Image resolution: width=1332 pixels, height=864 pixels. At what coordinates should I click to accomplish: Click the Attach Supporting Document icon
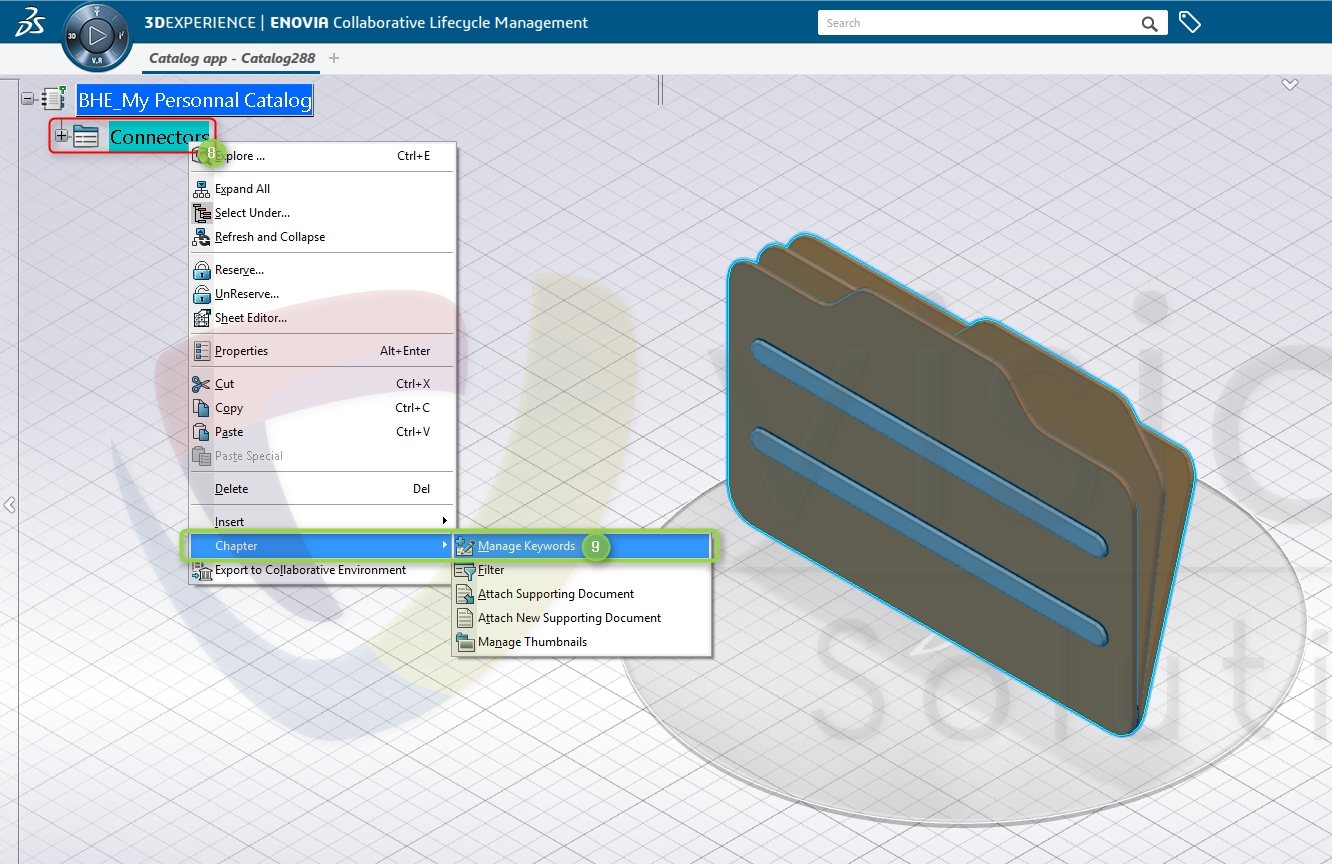click(x=464, y=594)
